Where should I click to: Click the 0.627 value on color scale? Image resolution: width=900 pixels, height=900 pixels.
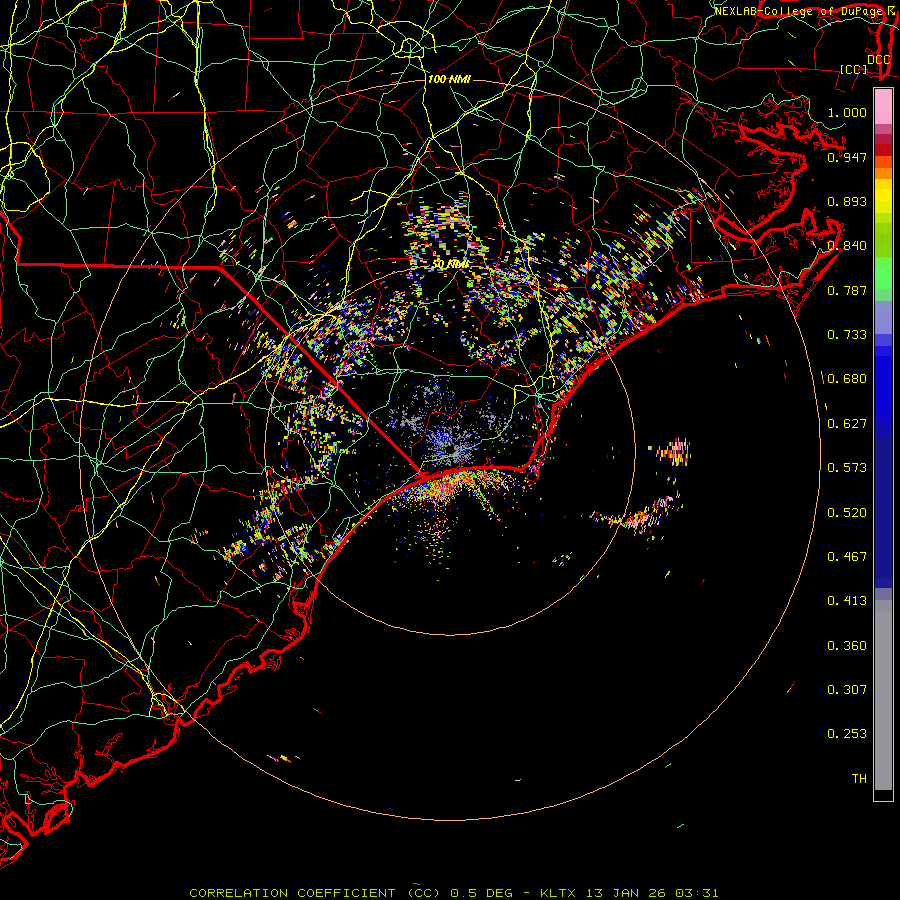(847, 424)
